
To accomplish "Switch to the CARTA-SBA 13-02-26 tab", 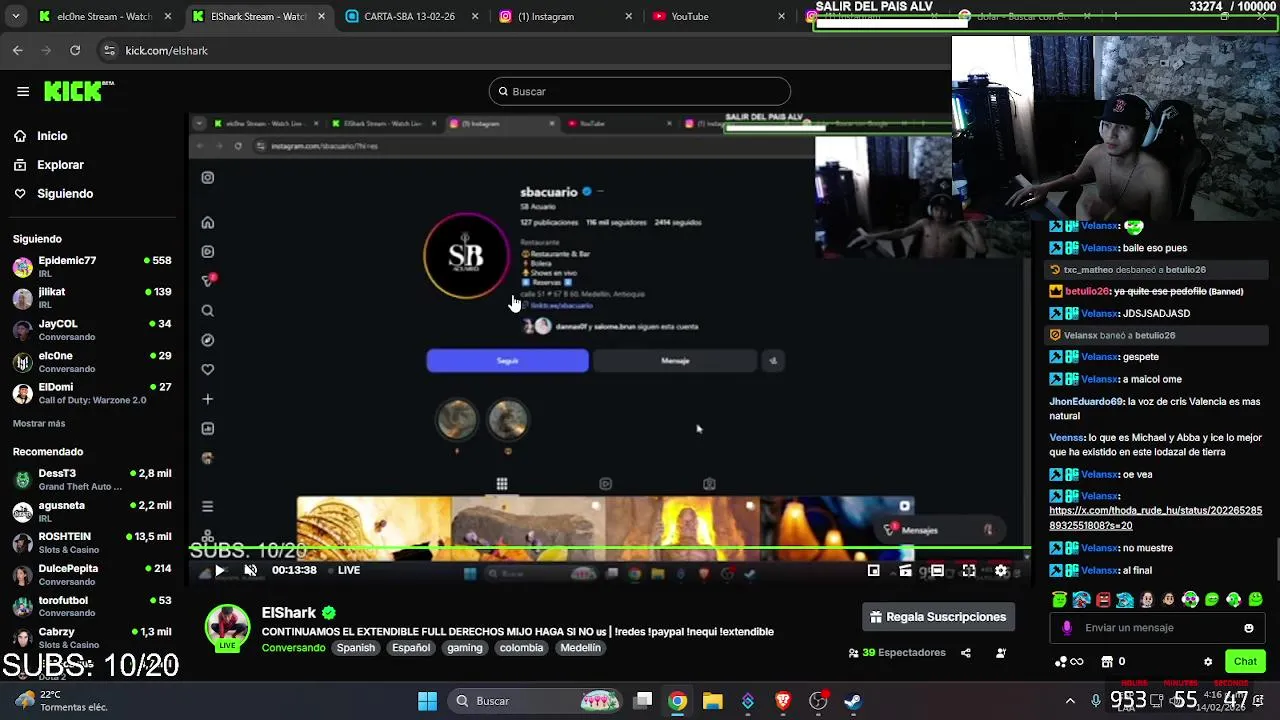I will 410,16.
